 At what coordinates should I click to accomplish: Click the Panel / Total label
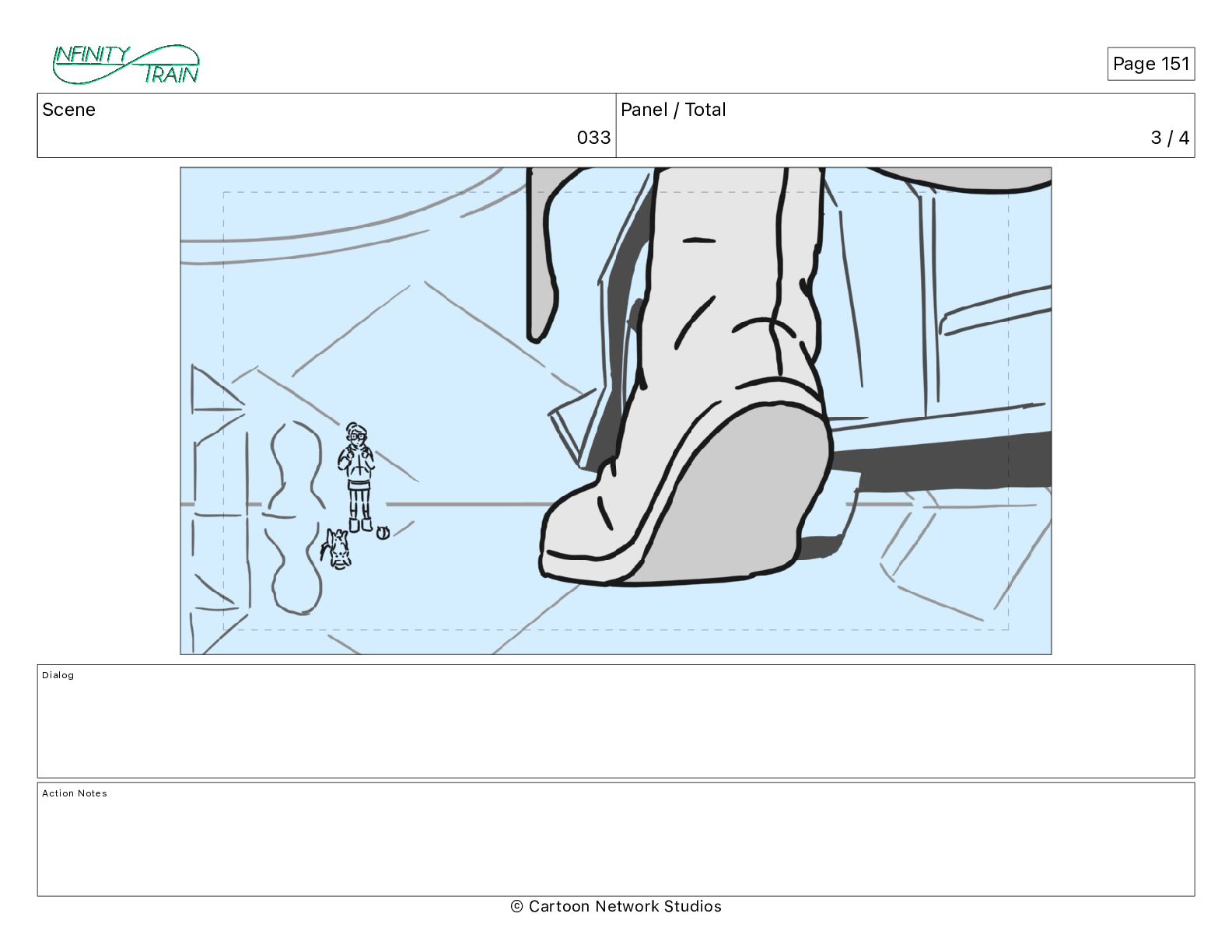coord(674,110)
